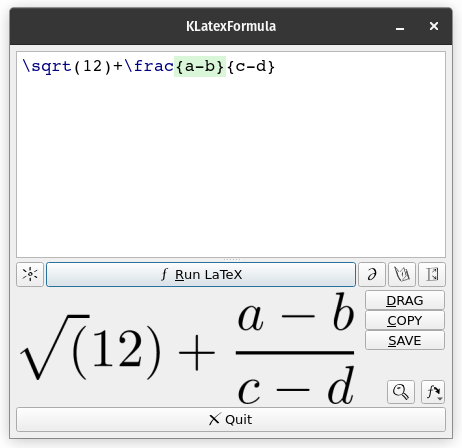
Task: Click the highlighted {a-b} text
Action: point(200,66)
